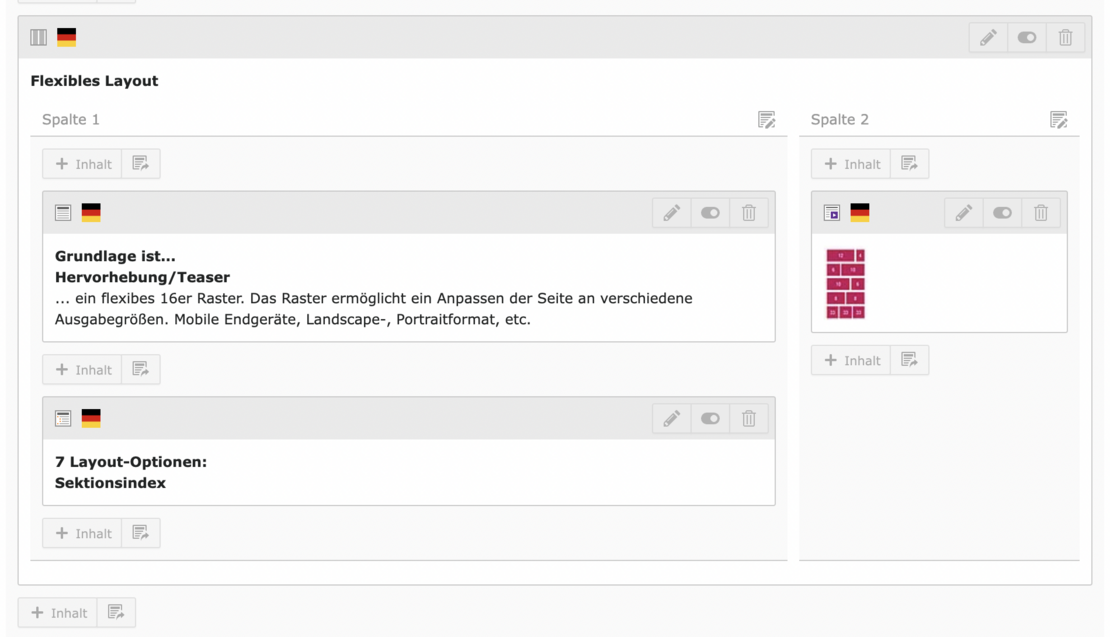Click the German flag on Flexibles Layout header
Screen dimensions: 1110x637
click(x=67, y=38)
